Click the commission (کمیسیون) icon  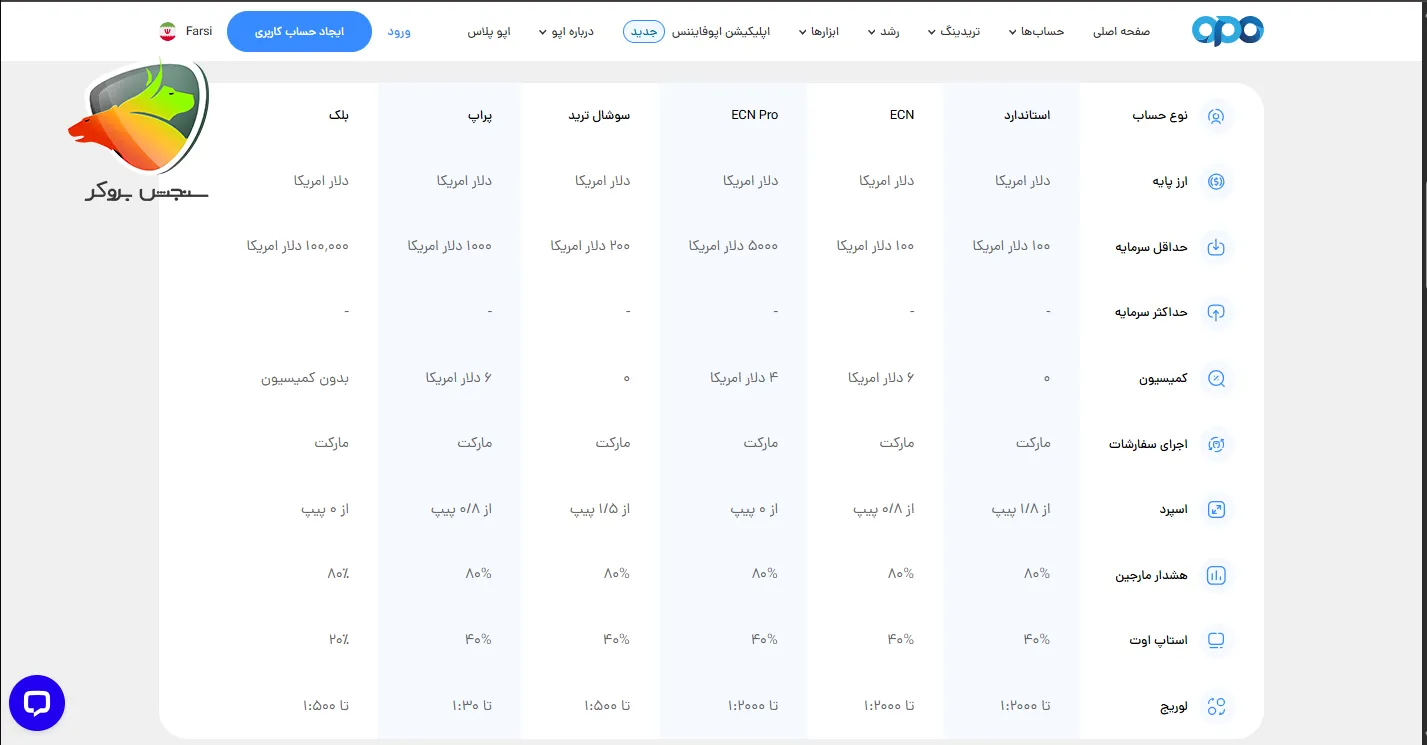1216,379
